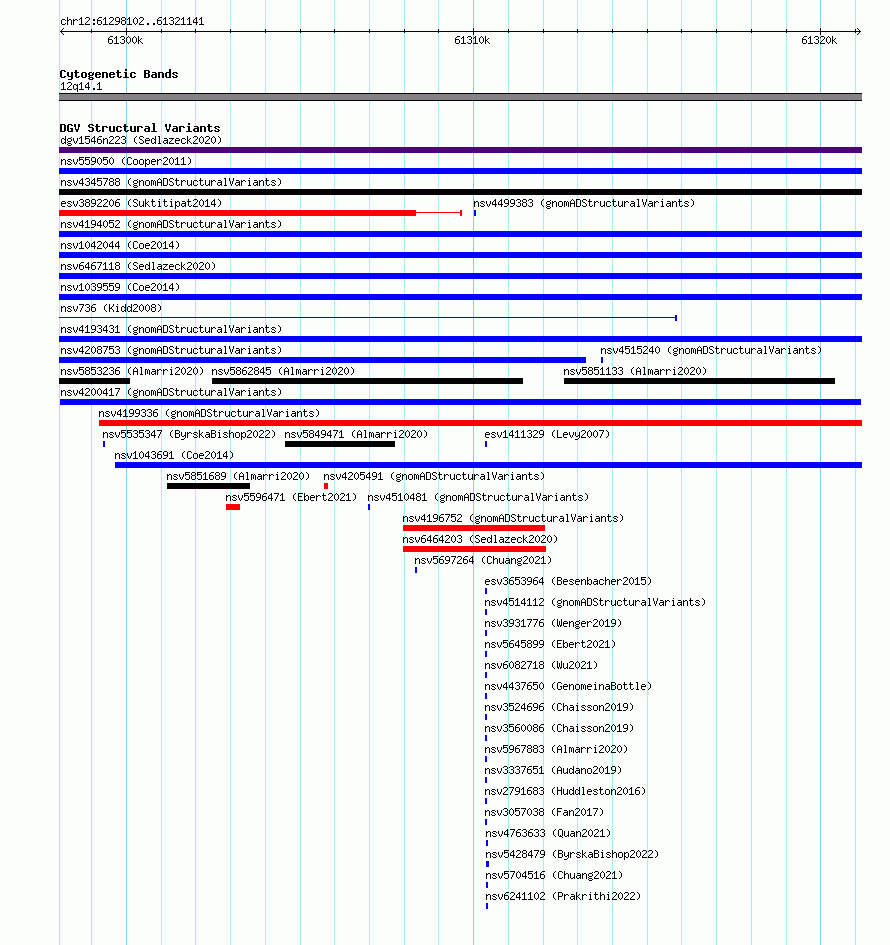The image size is (890, 945).
Task: Click the red nsv4196752 variant bar
Action: click(x=474, y=528)
